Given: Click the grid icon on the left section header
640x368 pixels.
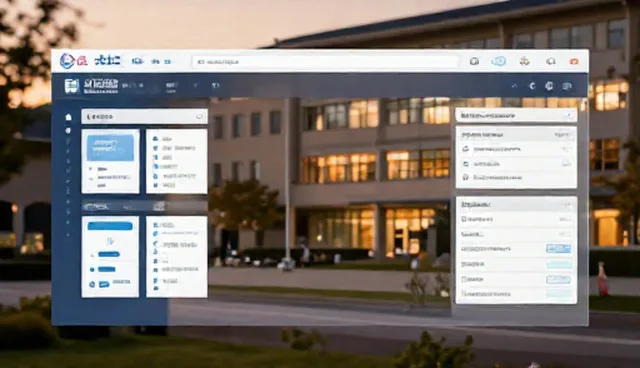Looking at the screenshot, I should click(x=159, y=206).
